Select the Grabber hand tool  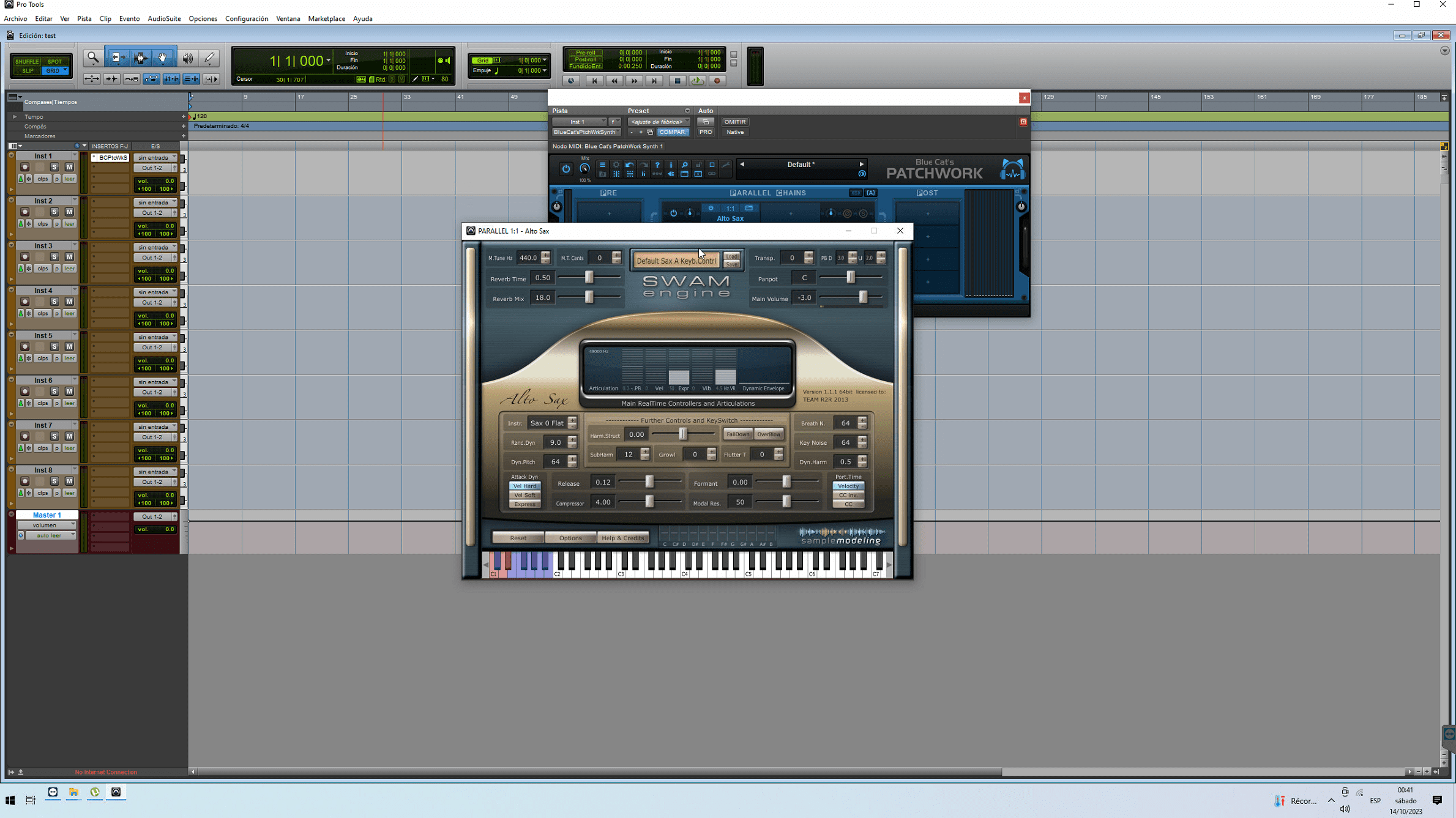[163, 58]
